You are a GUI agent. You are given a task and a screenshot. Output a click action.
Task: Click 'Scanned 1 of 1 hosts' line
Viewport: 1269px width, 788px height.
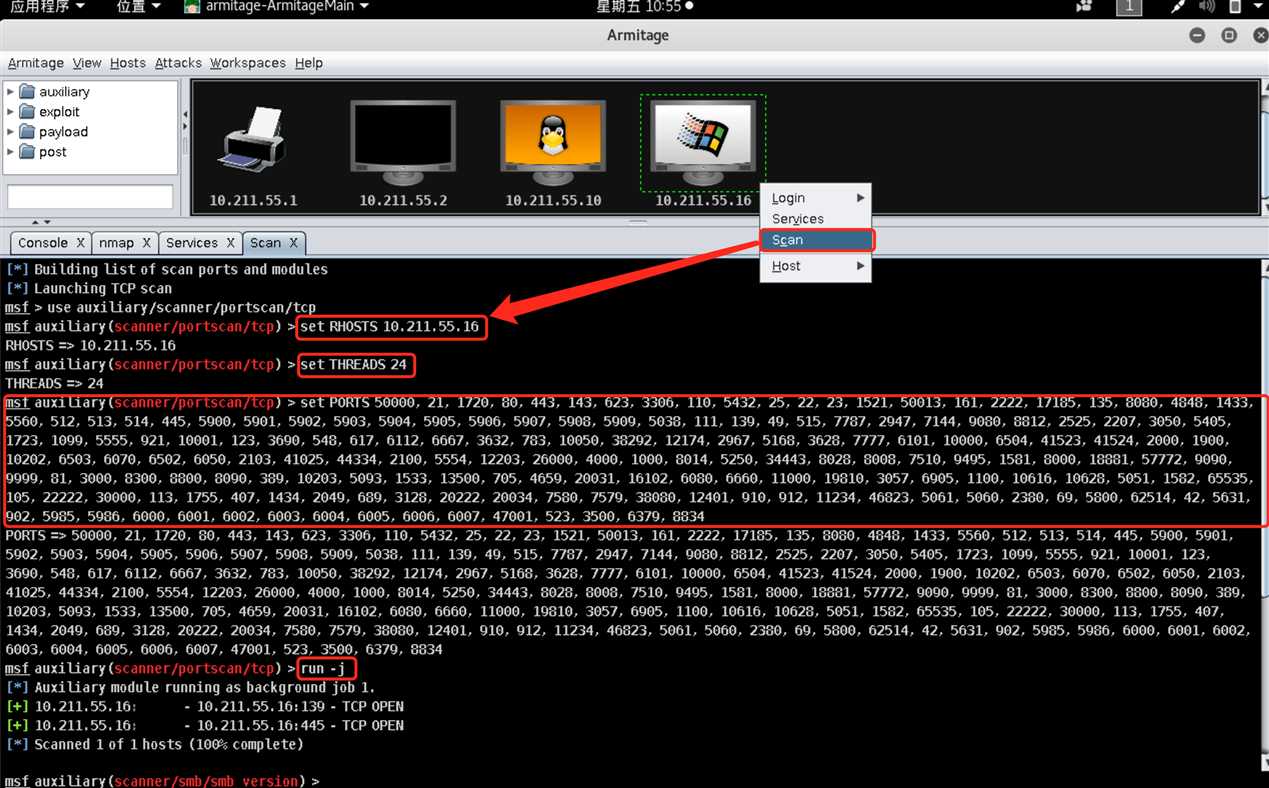tap(155, 745)
